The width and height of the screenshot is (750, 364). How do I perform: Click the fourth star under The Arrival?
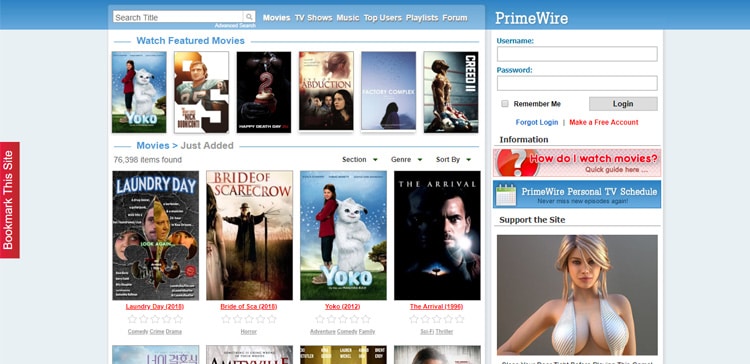tap(448, 319)
